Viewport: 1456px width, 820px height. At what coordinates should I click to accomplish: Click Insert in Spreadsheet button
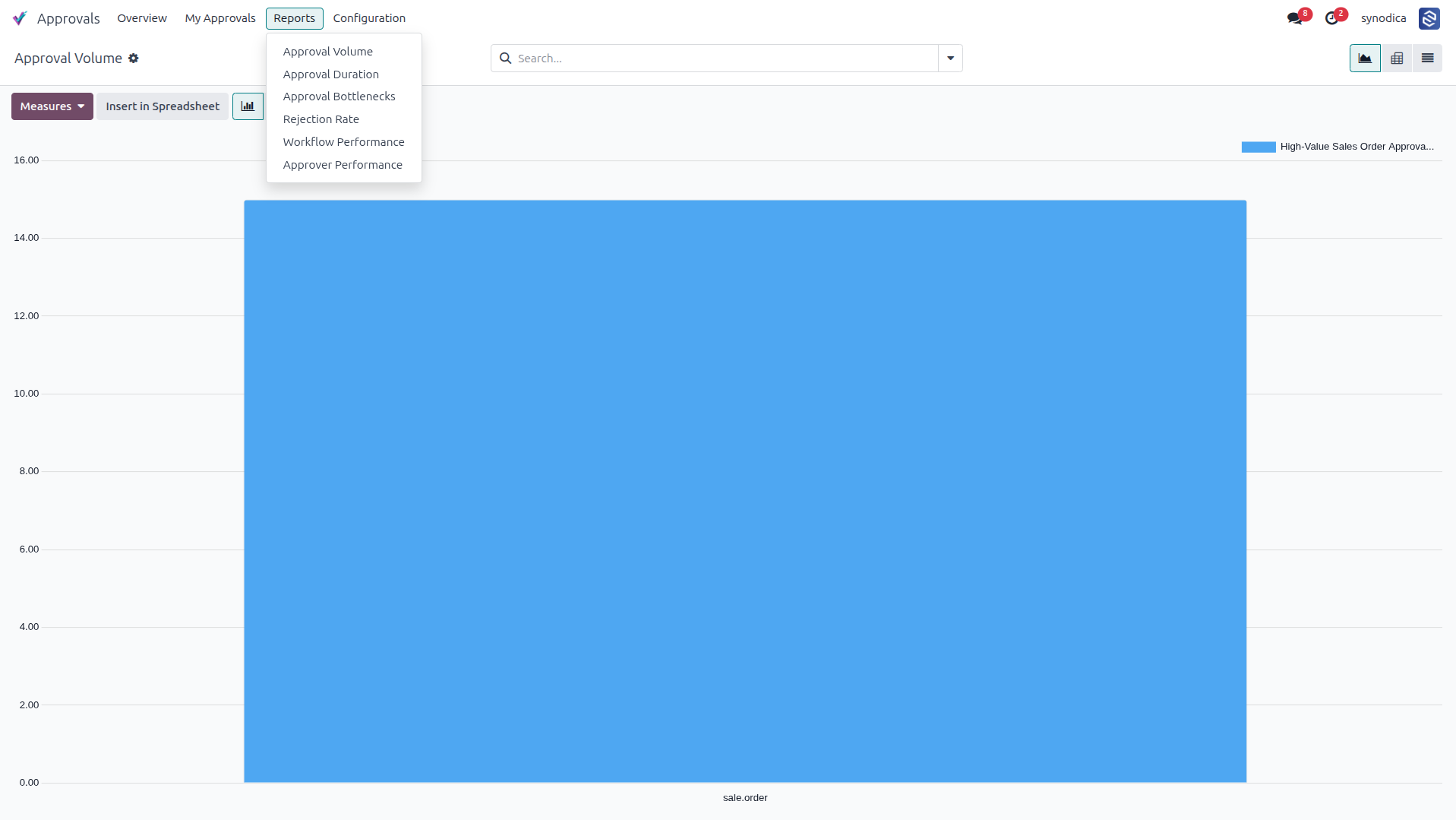point(163,106)
